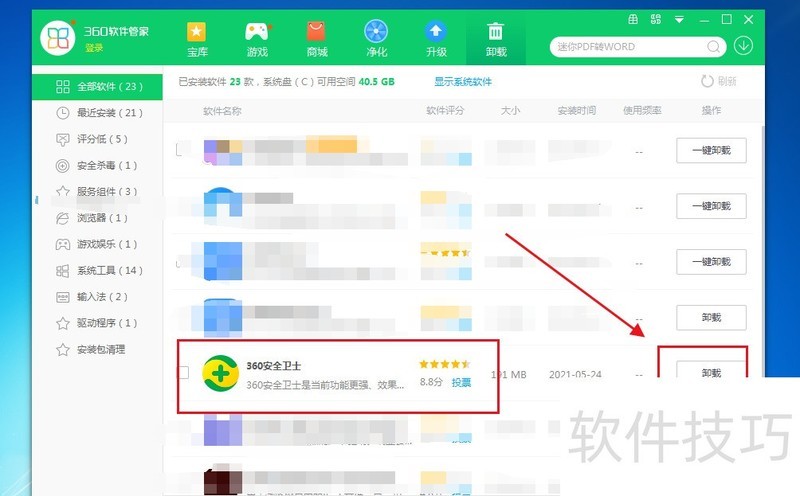The image size is (800, 496).
Task: Select 全部软件 (23) category
Action: (97, 86)
